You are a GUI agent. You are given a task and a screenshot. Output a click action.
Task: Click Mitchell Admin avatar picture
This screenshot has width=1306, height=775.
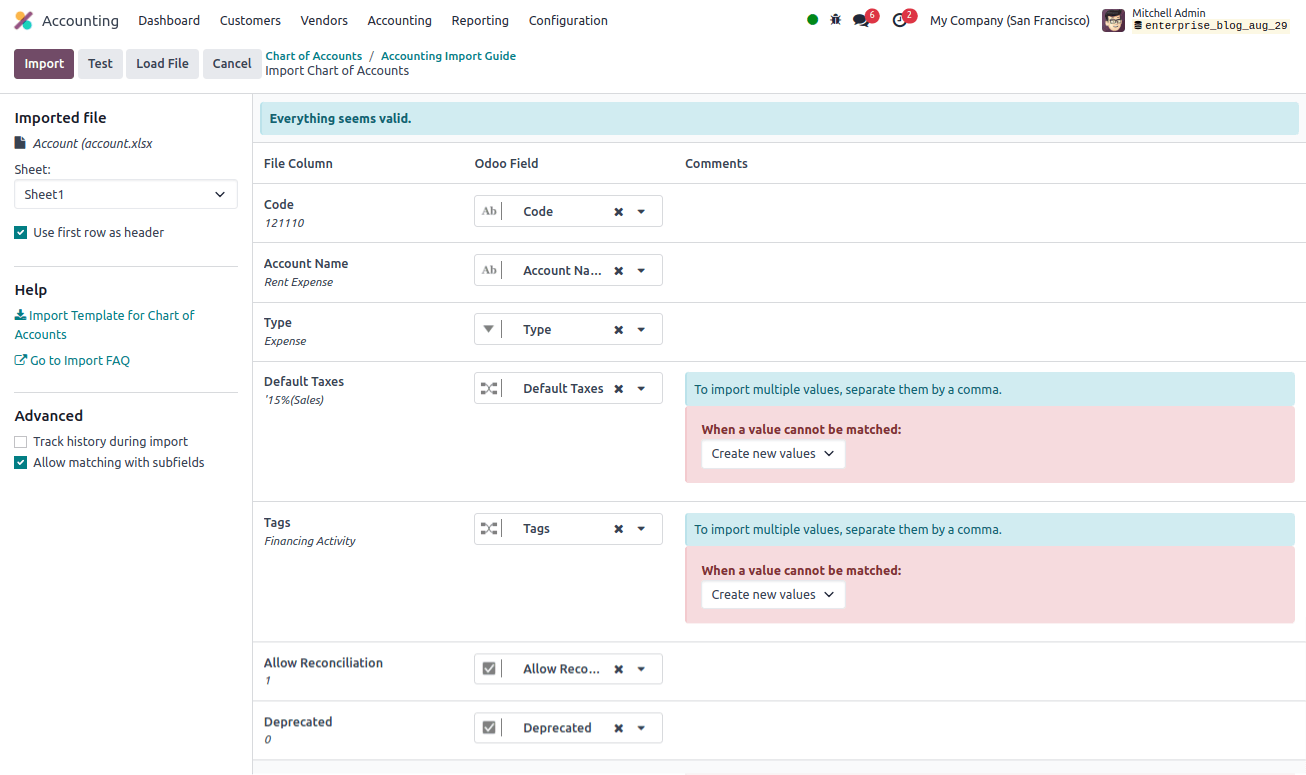tap(1113, 20)
